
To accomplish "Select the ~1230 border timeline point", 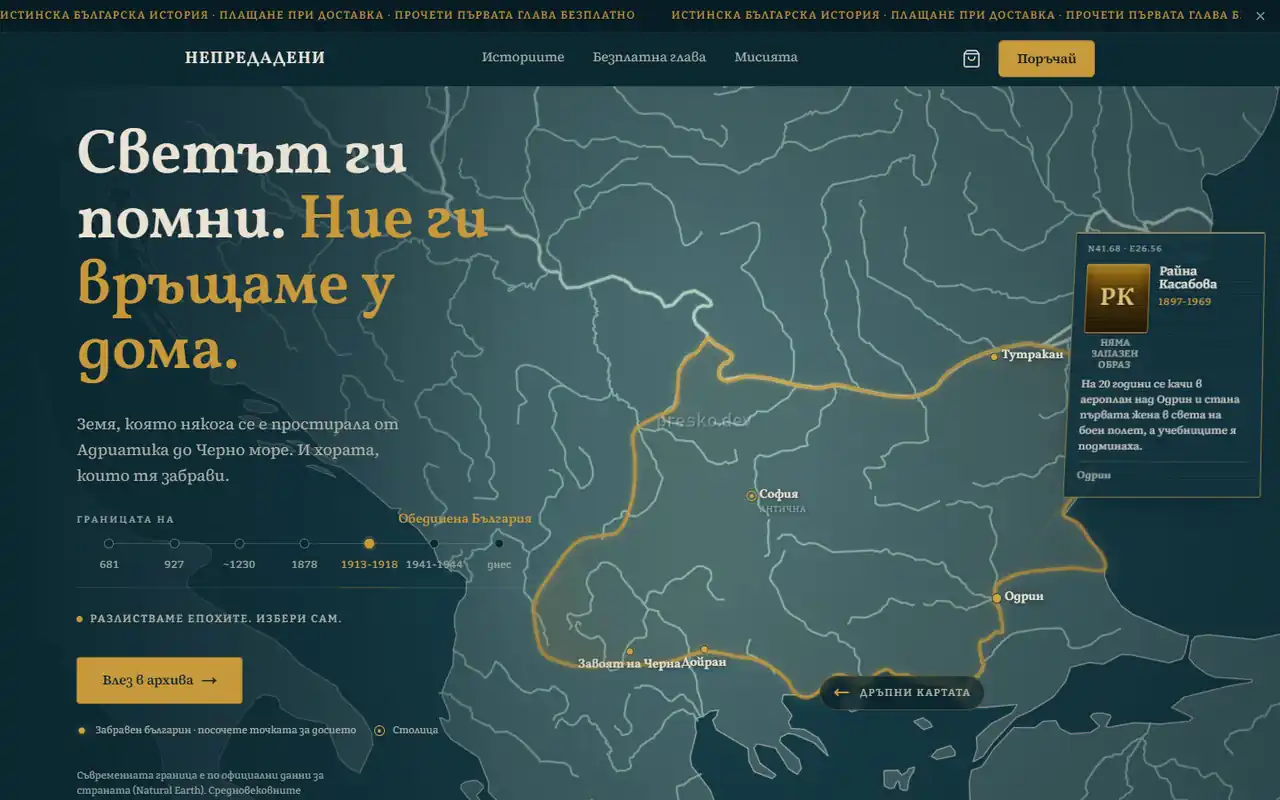I will (x=239, y=544).
